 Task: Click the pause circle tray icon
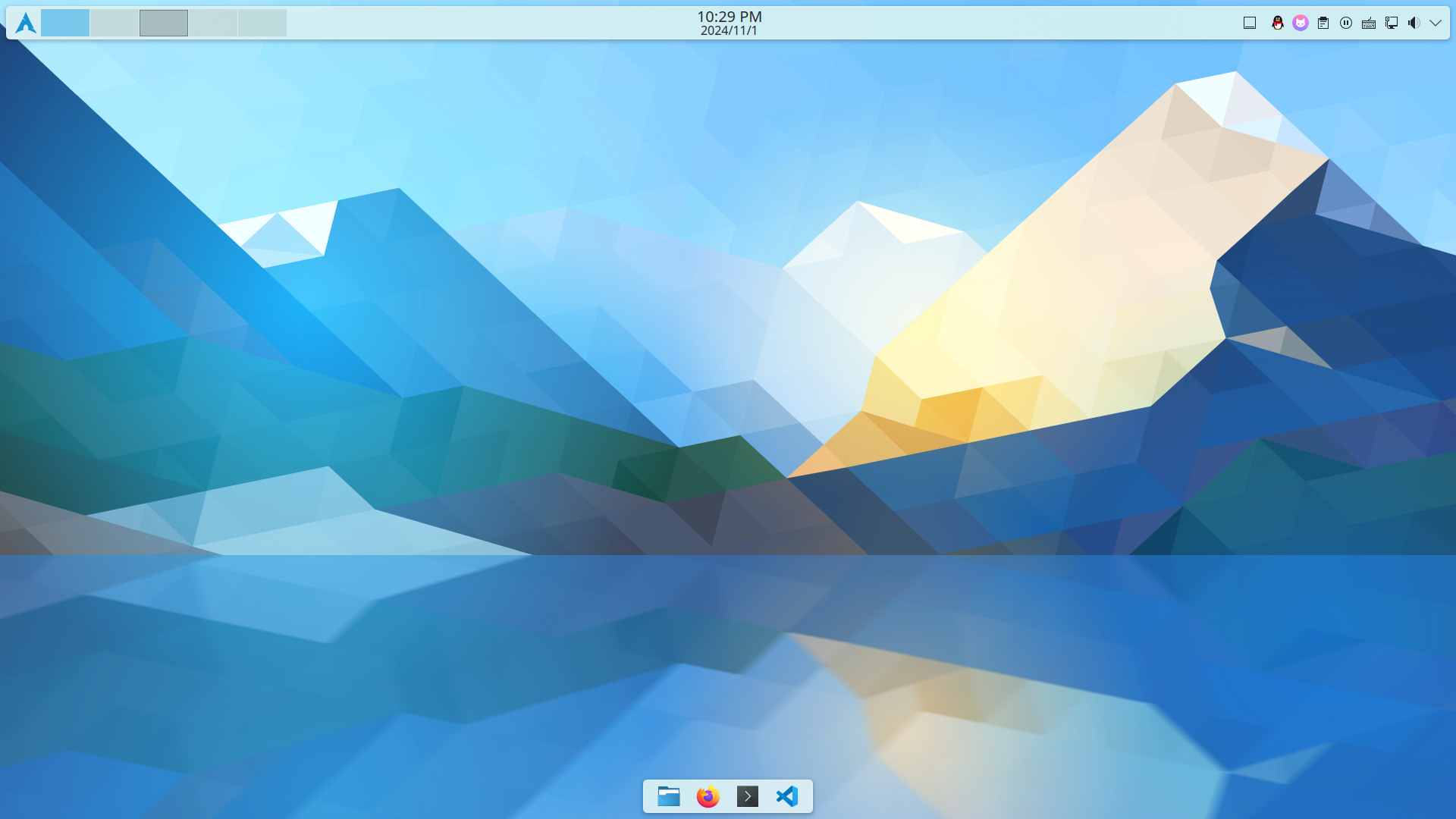click(1346, 23)
